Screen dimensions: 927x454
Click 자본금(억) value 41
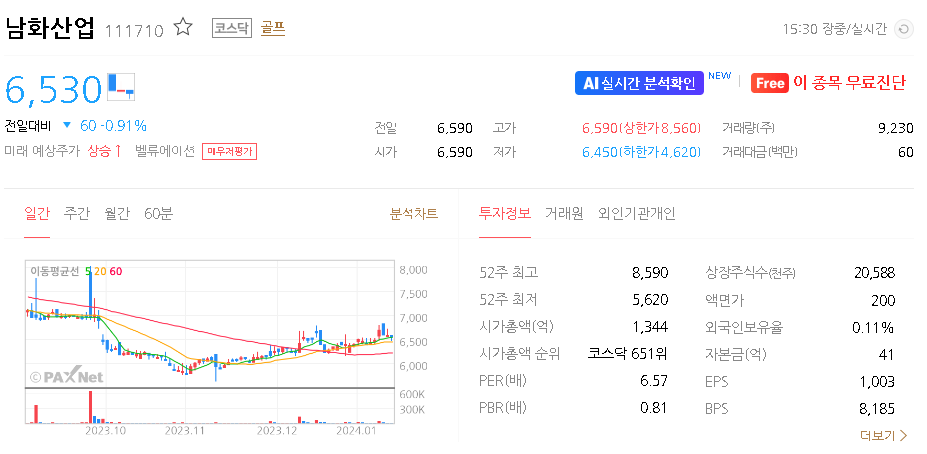click(x=887, y=355)
